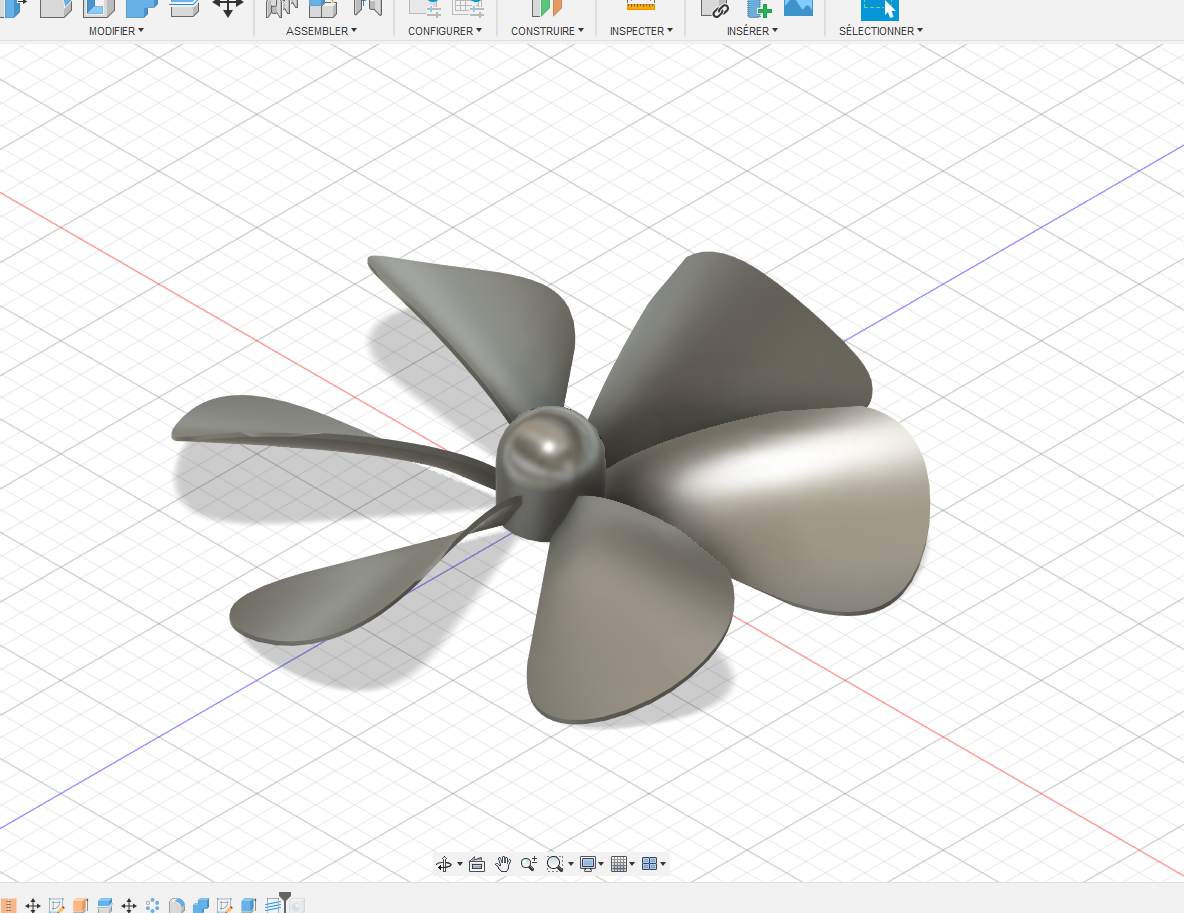This screenshot has width=1184, height=913.
Task: Select the greyed-out feature after the timeline marker
Action: 298,905
